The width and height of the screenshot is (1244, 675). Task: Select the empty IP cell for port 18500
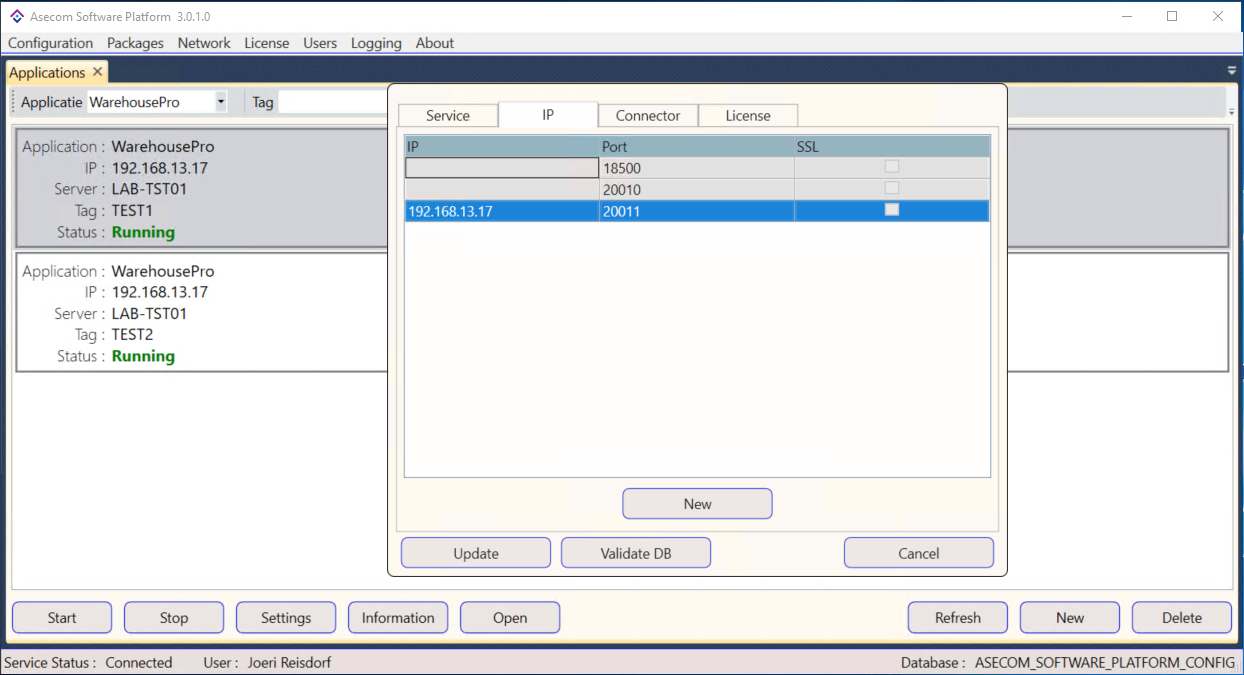(501, 168)
